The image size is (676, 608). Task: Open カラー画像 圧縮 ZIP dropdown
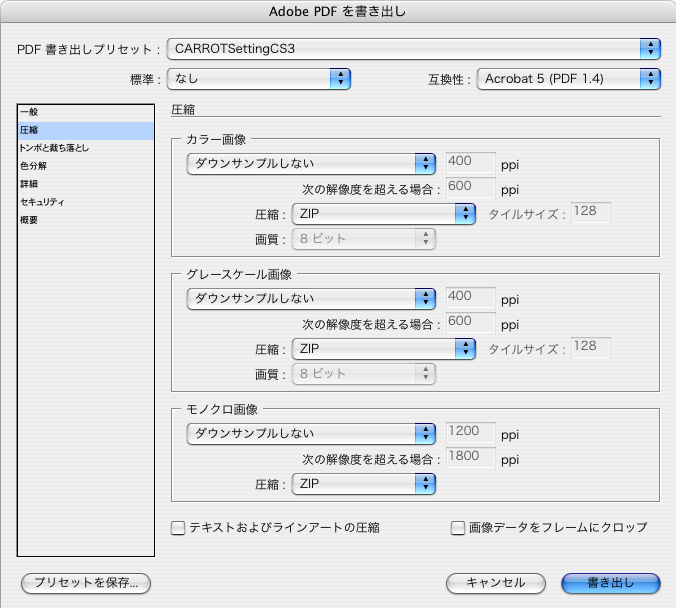(x=384, y=214)
